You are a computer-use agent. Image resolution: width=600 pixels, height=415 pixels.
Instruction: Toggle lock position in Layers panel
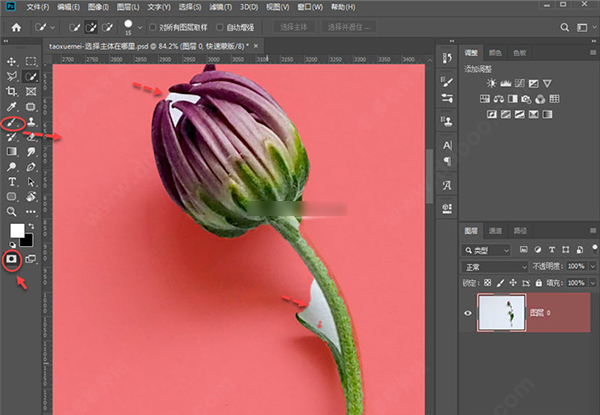(513, 283)
